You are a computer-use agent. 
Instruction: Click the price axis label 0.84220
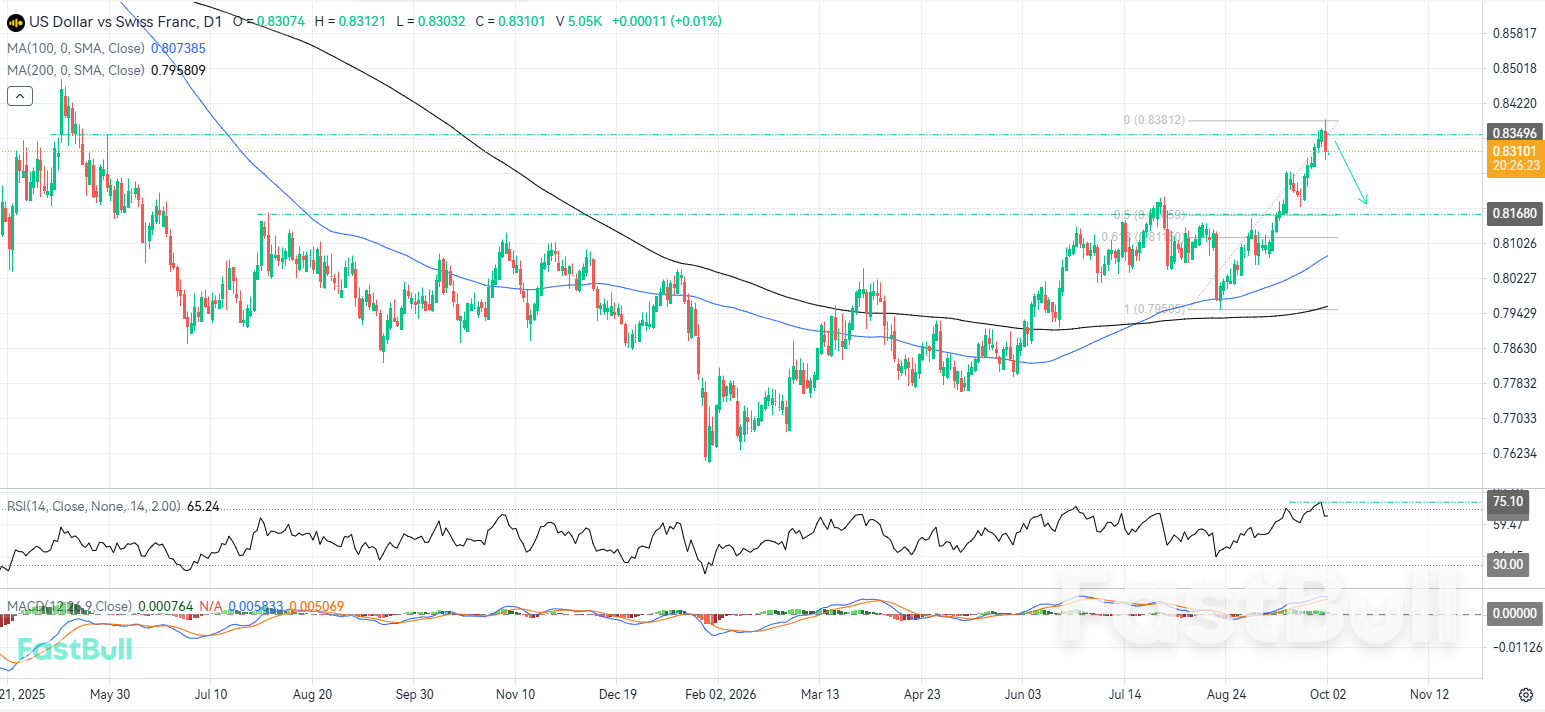tap(1514, 103)
